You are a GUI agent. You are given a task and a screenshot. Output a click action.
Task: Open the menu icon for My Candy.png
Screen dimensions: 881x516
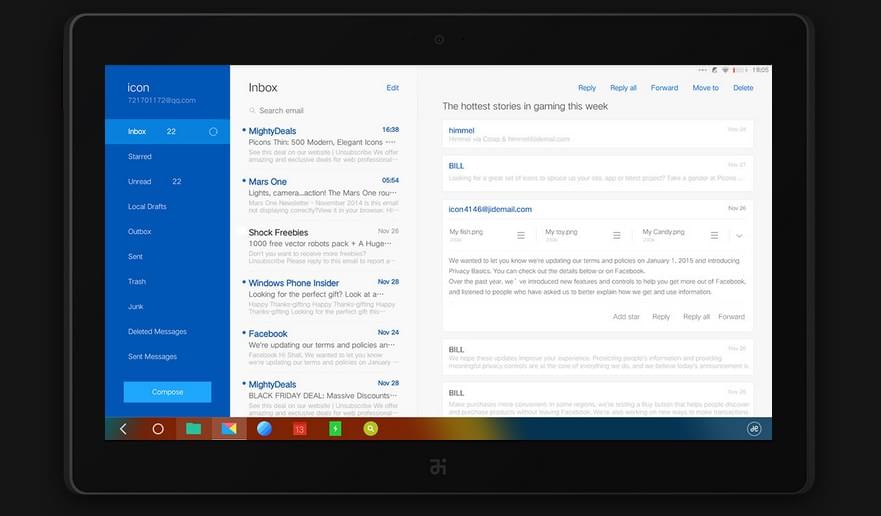(714, 236)
